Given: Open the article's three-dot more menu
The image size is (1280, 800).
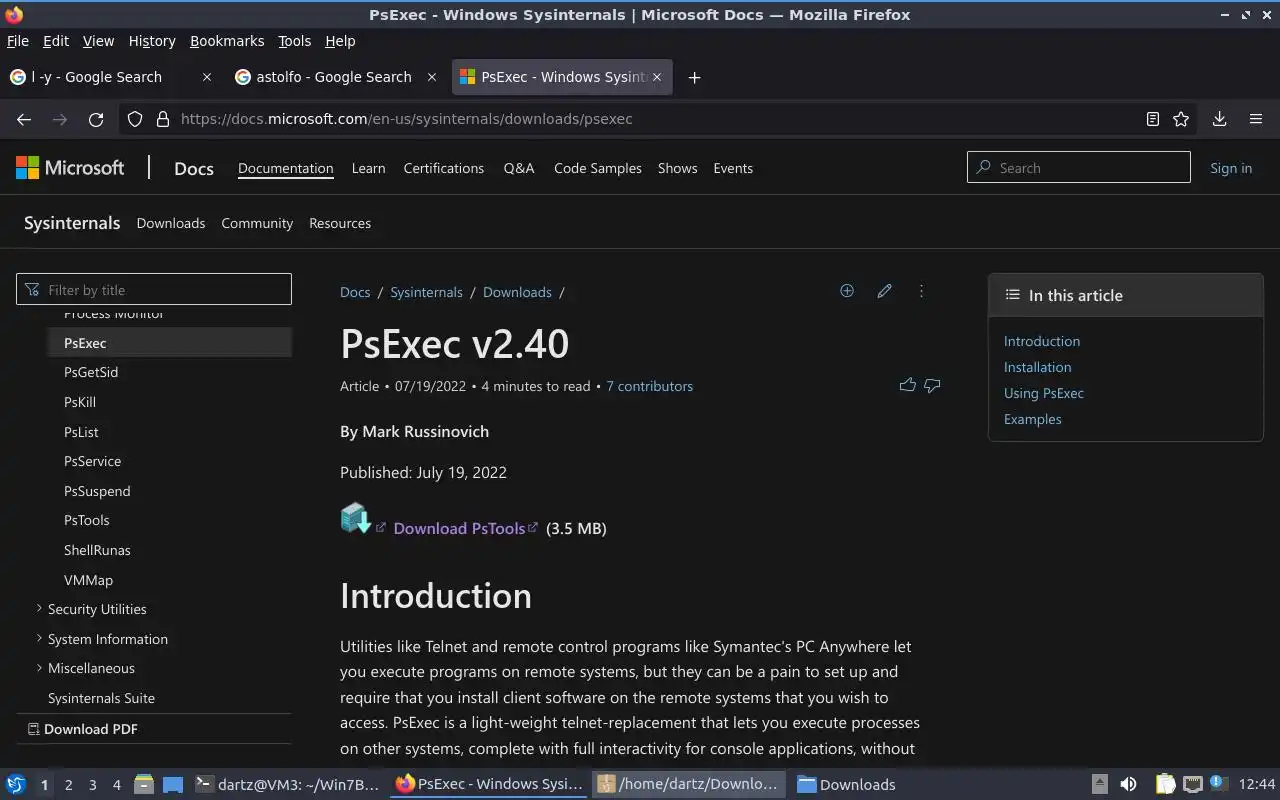Looking at the screenshot, I should click(921, 291).
